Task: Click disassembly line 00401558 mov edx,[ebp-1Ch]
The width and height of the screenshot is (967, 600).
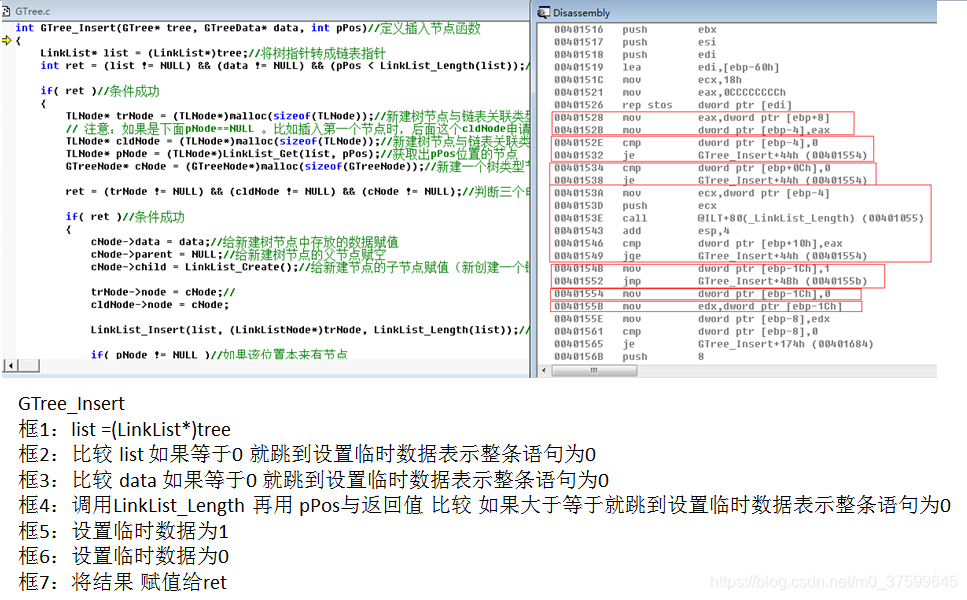Action: point(697,306)
